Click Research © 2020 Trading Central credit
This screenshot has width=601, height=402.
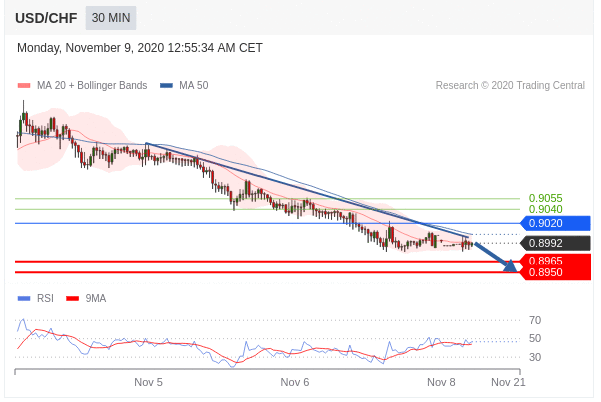510,85
